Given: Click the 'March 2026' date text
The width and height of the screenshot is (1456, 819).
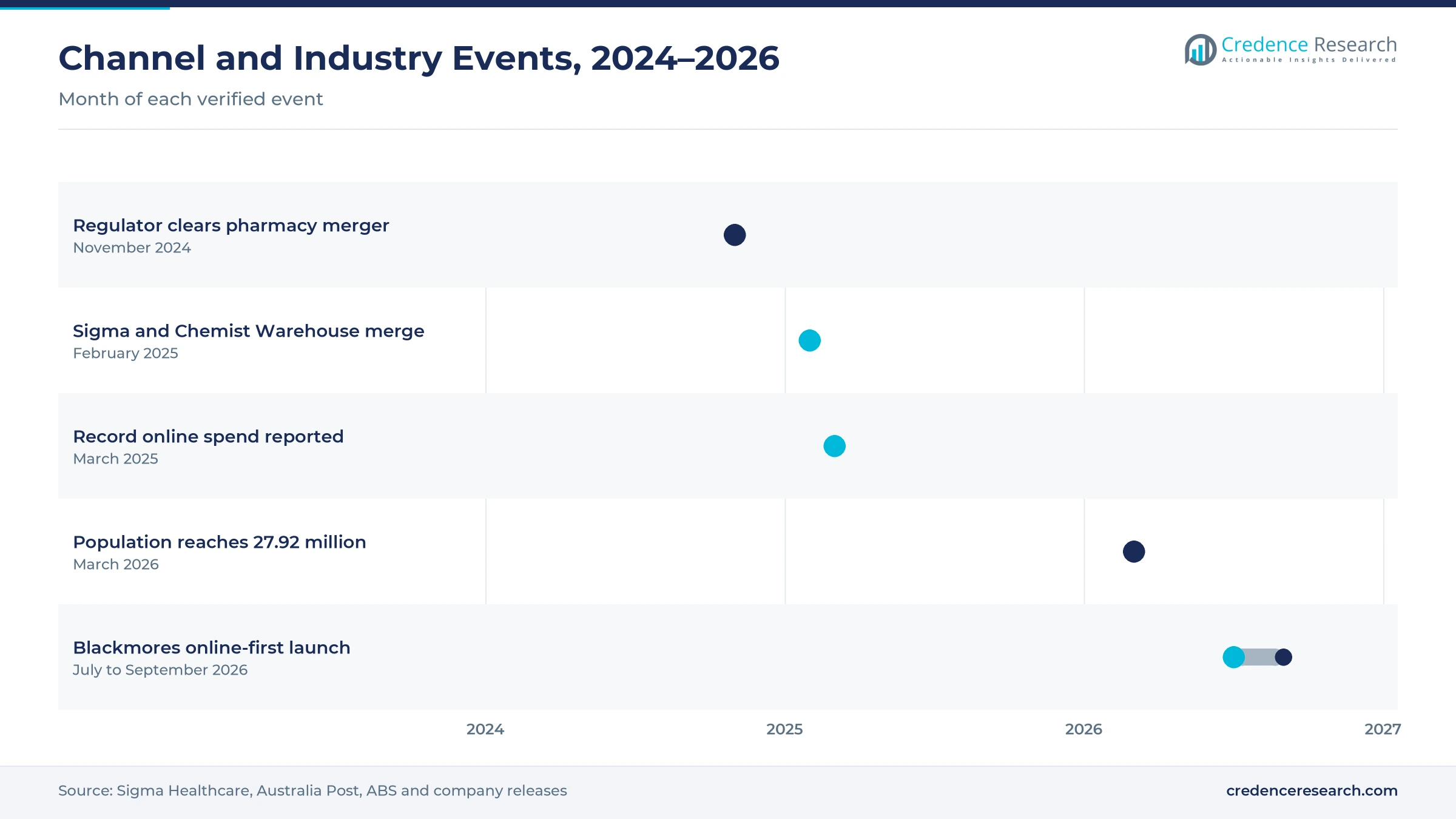Looking at the screenshot, I should (x=116, y=564).
